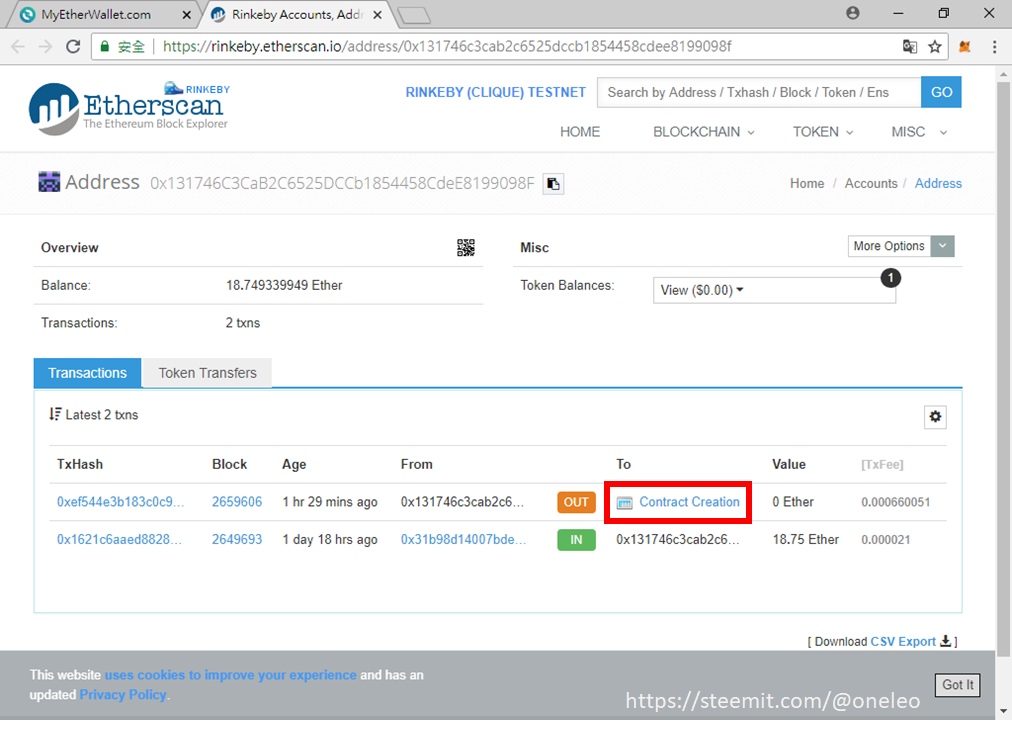The height and width of the screenshot is (729, 1012).
Task: Open block 2649693
Action: pyautogui.click(x=237, y=539)
